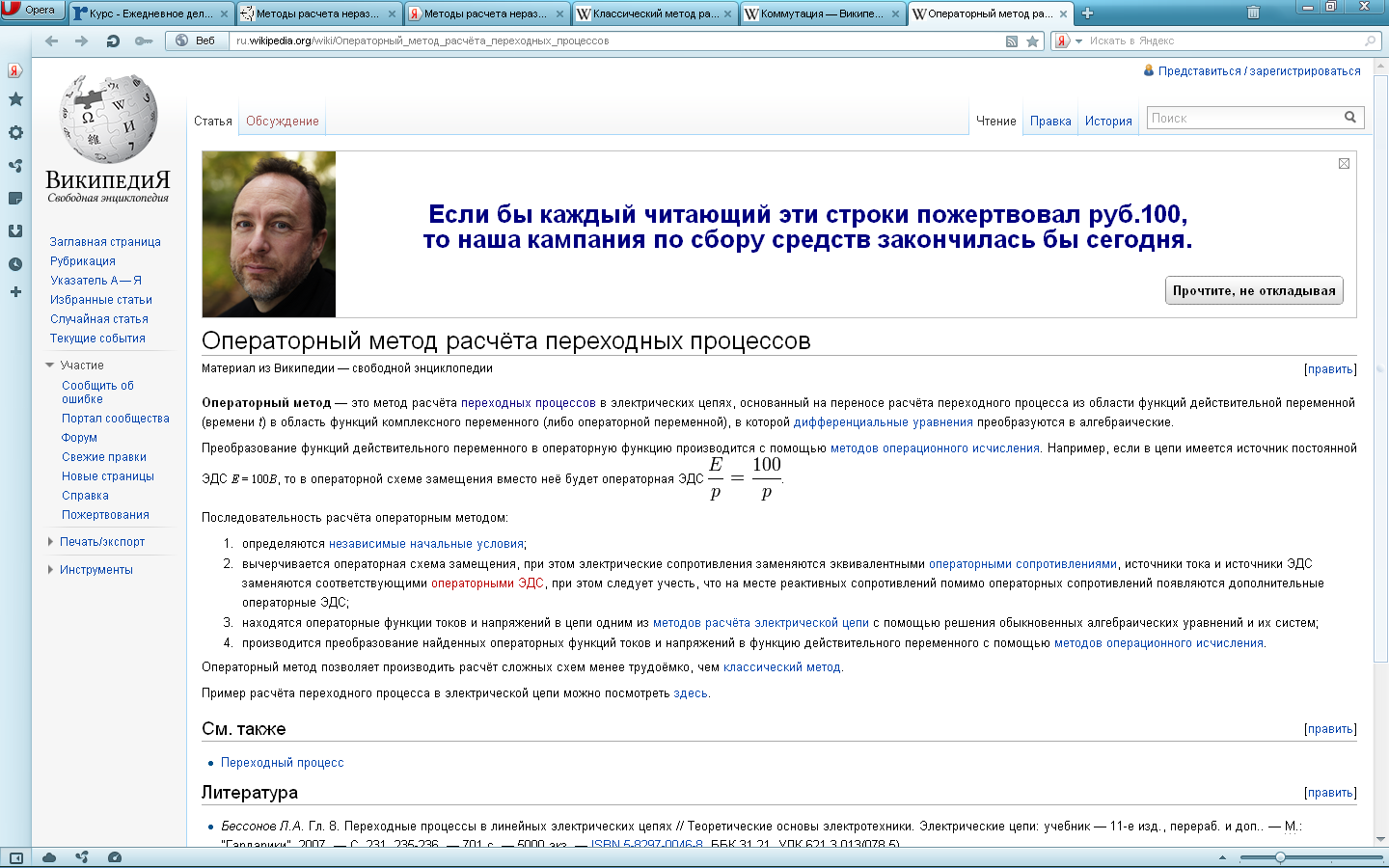Click the Прочтите, не откладывая button

(x=1254, y=290)
